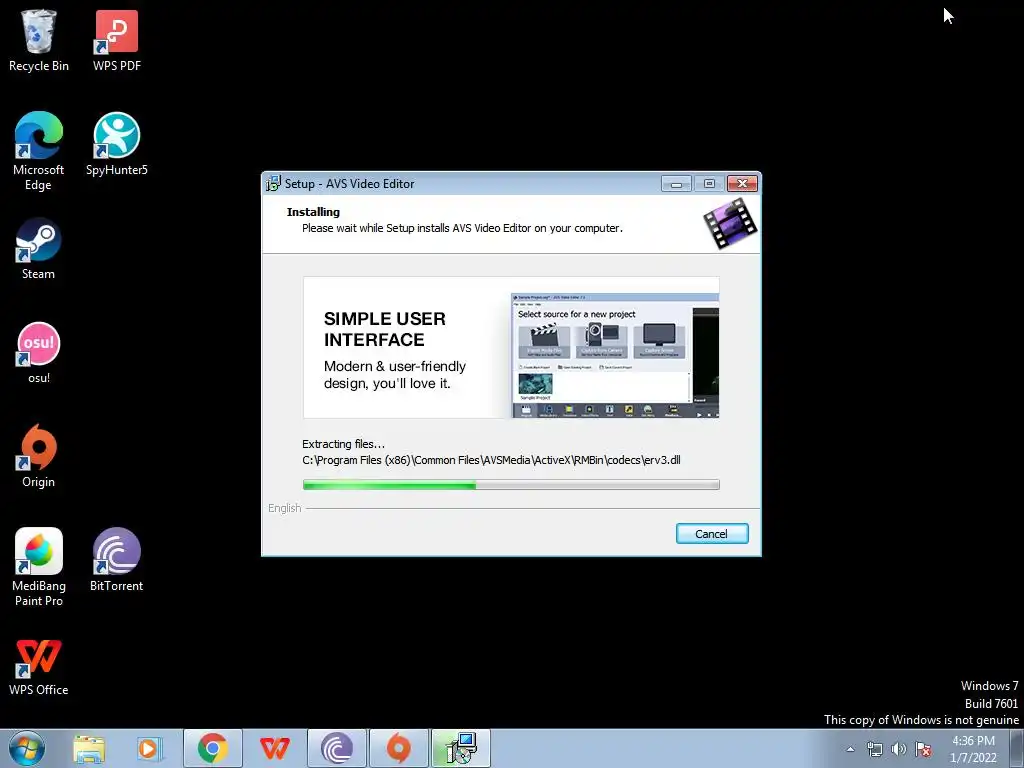Click the disabled maximize button in the setup window
Viewport: 1024px width, 768px height.
coord(709,184)
